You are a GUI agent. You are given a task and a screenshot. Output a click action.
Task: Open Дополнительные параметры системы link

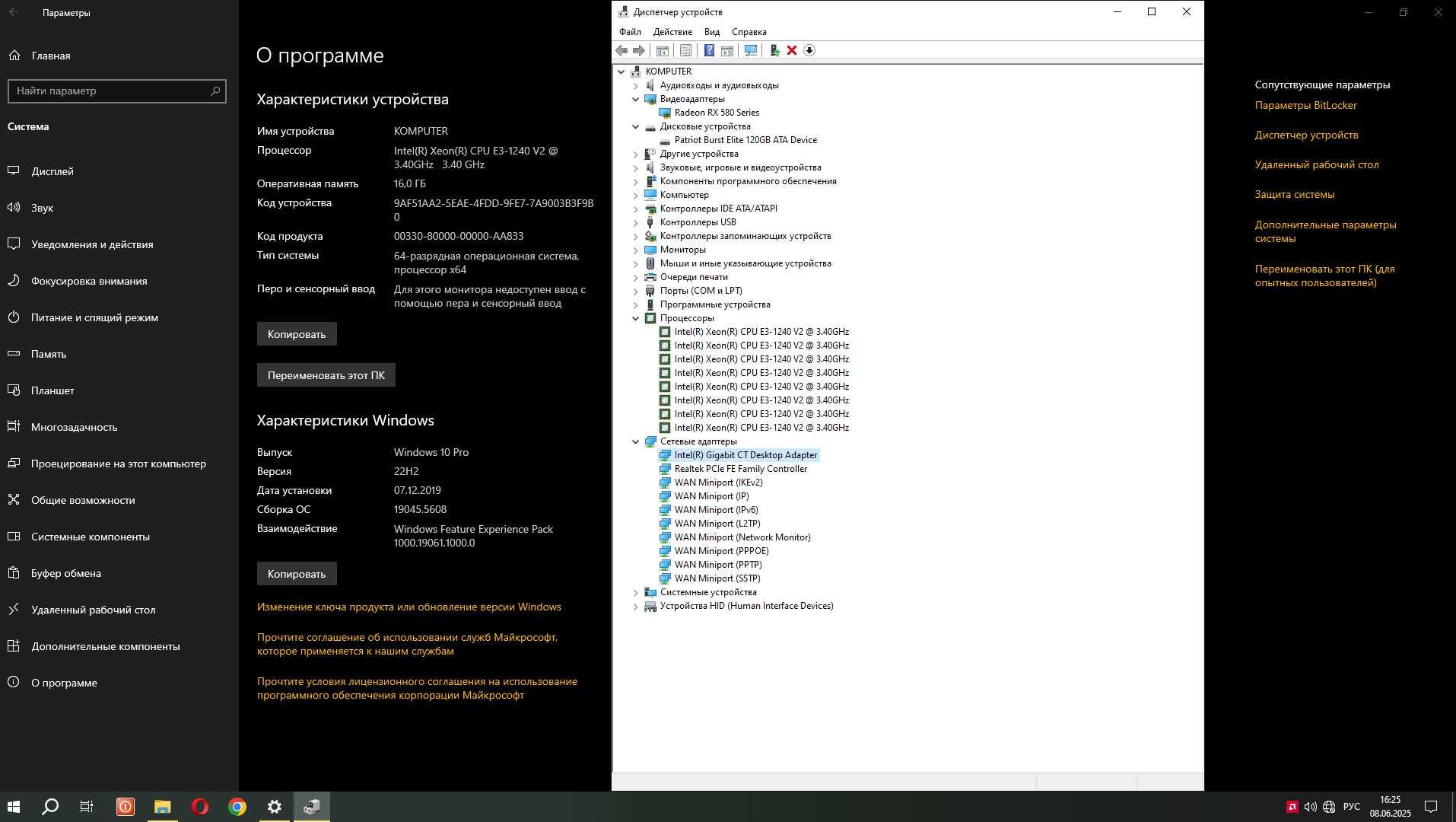coord(1325,231)
